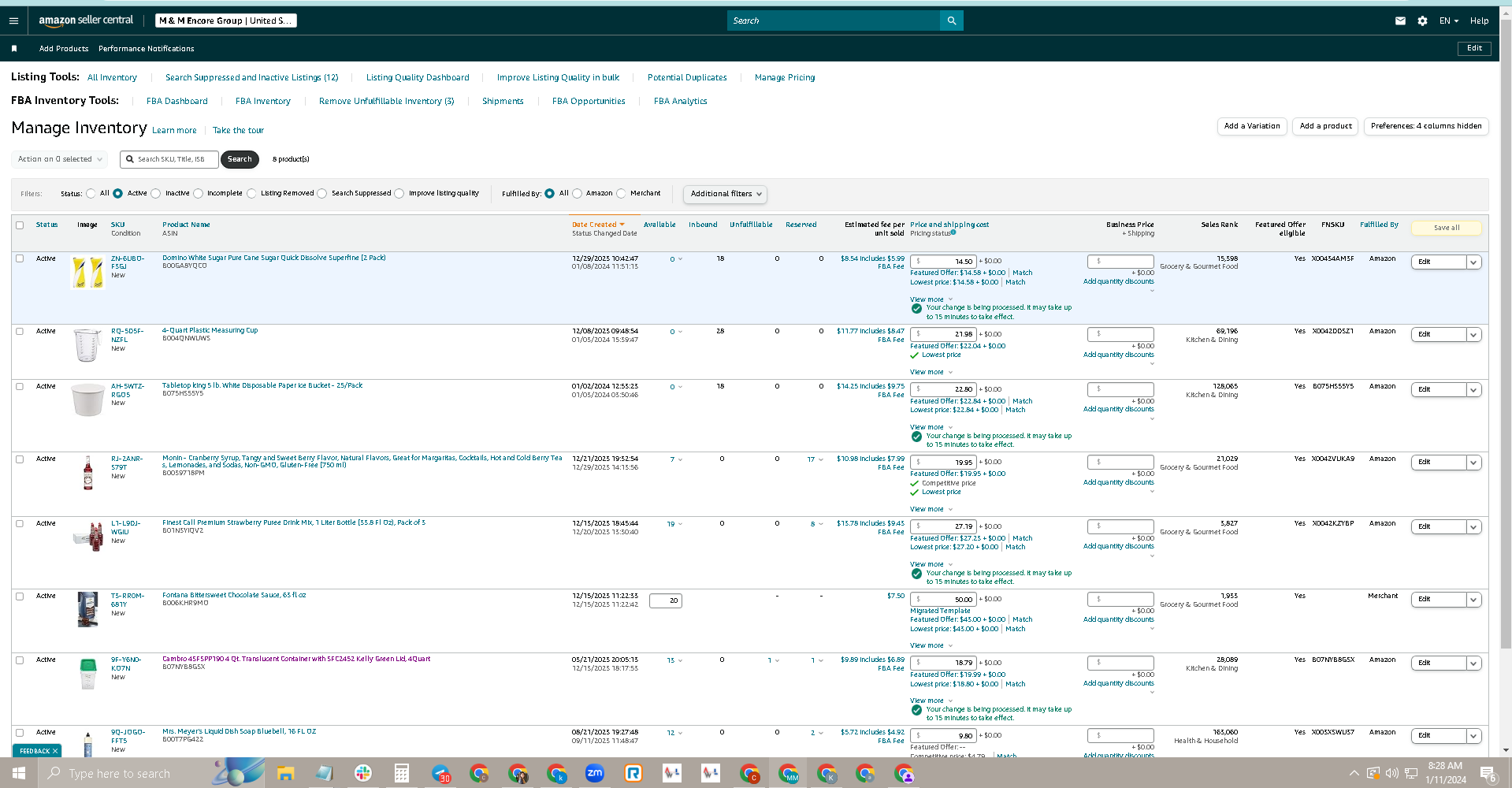This screenshot has height=788, width=1512.
Task: Select the Domino Sugar row checkbox
Action: (20, 258)
